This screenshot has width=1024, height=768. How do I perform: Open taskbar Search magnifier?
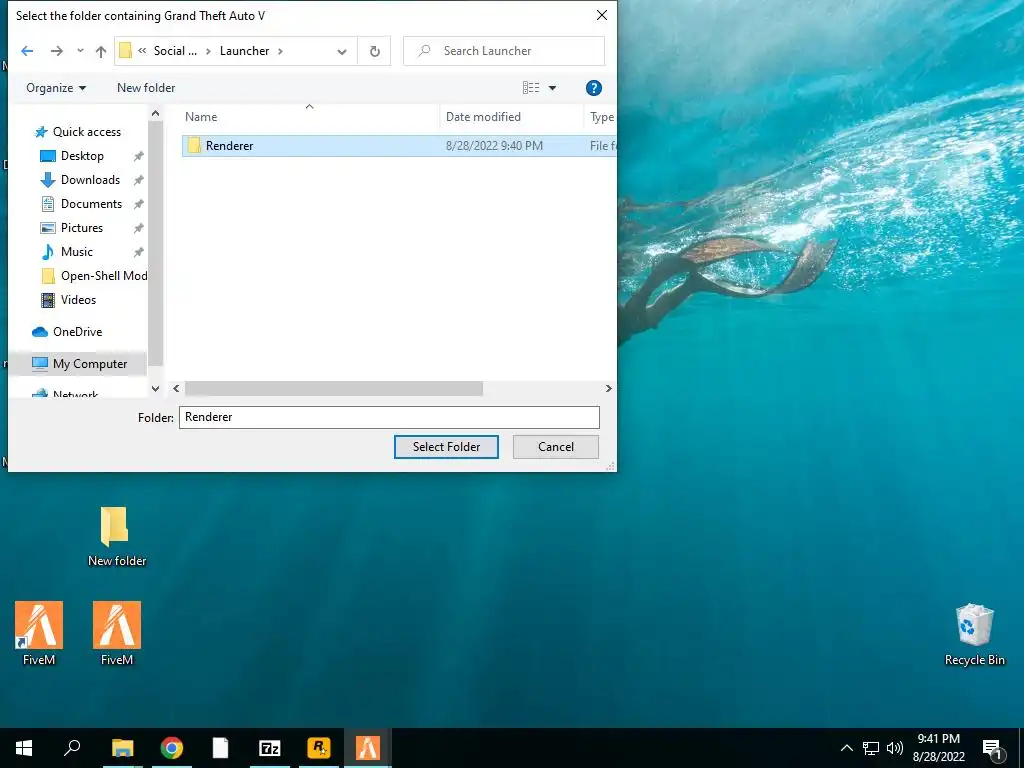tap(72, 747)
